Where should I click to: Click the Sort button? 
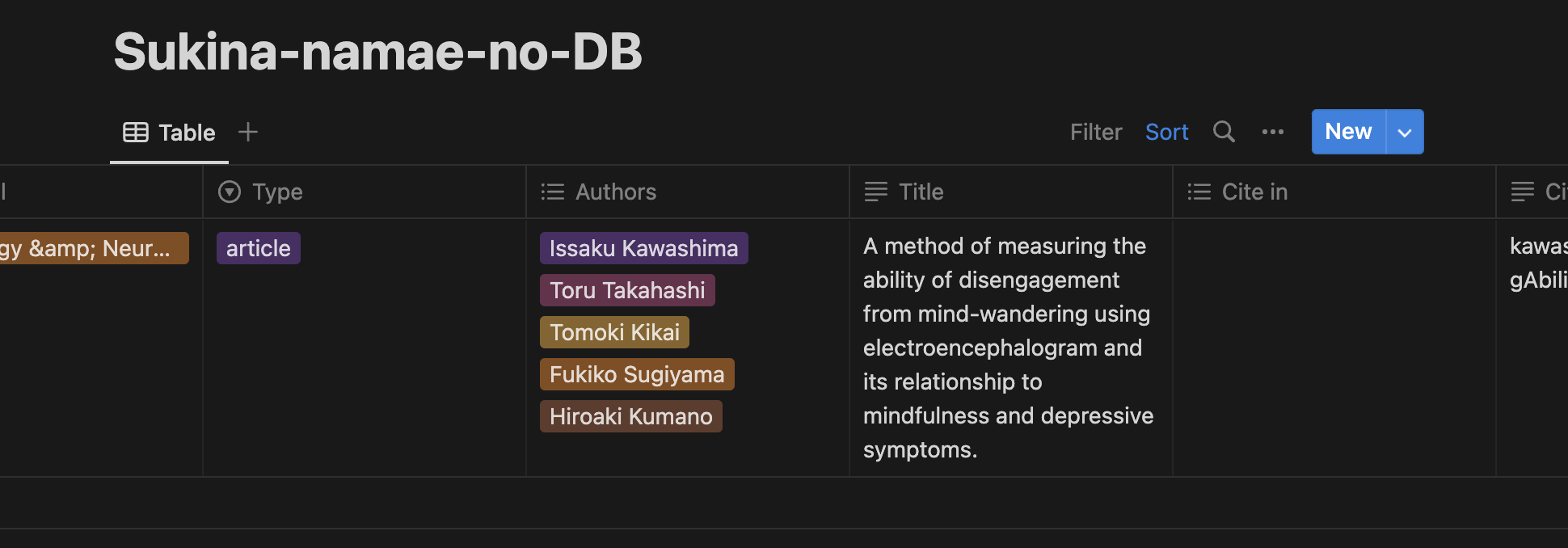[1166, 132]
